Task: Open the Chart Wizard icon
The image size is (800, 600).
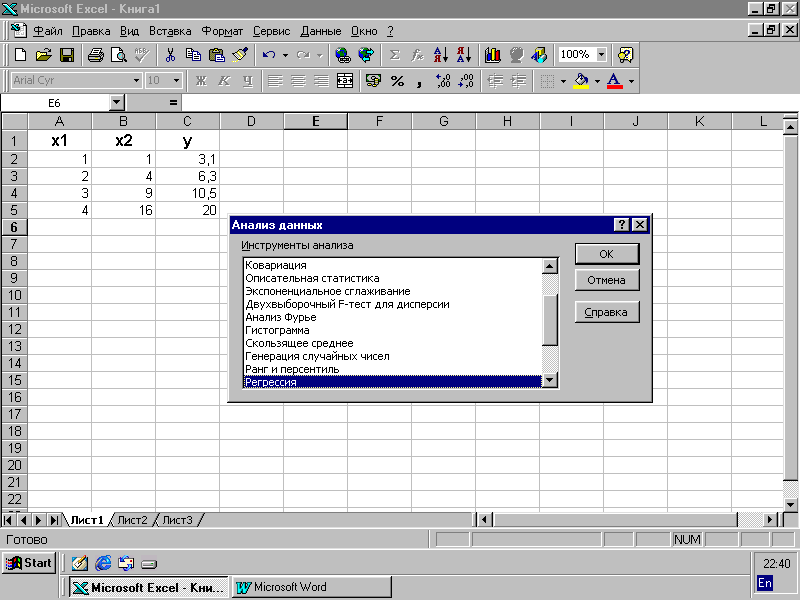Action: click(492, 55)
